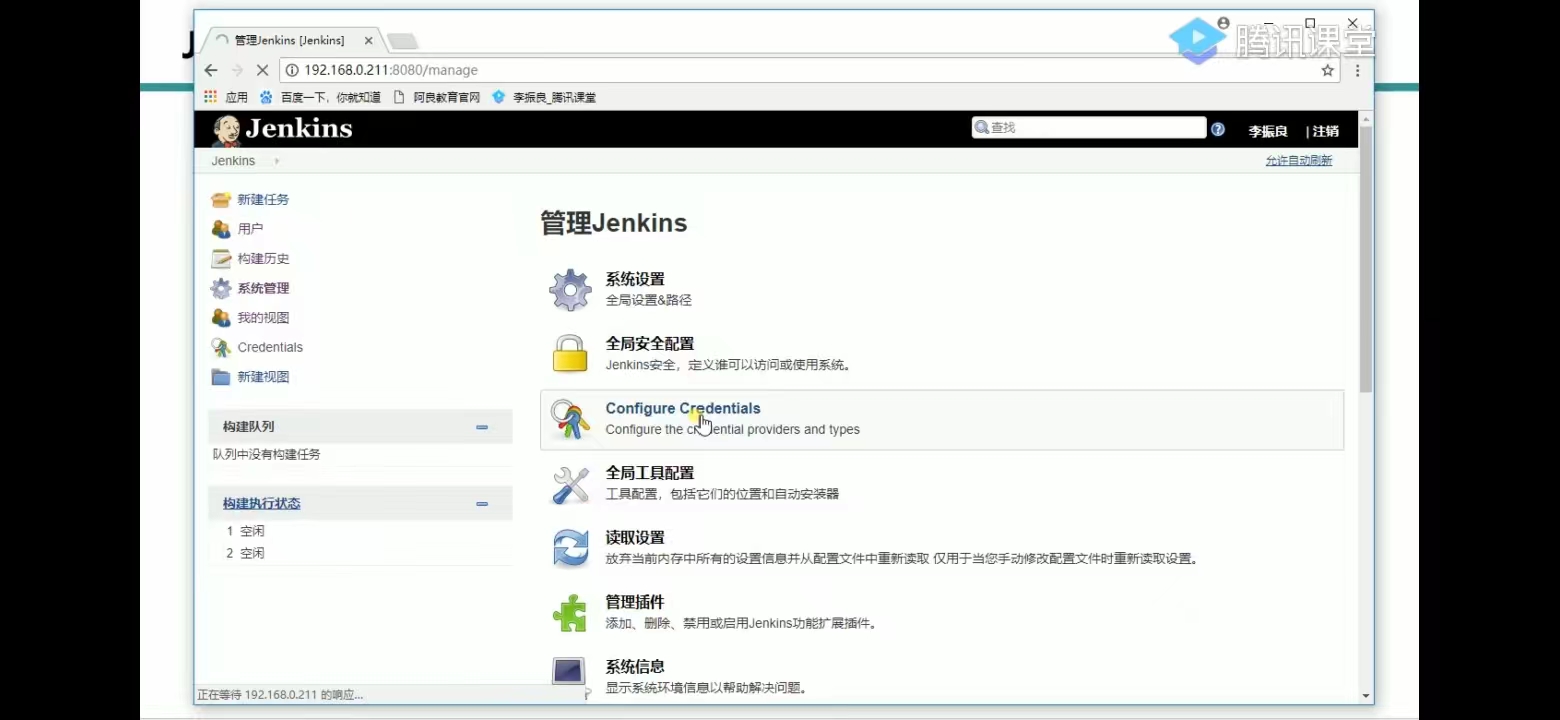This screenshot has width=1560, height=720.
Task: Open the 百度一下，你就知道 bookmark
Action: 320,97
